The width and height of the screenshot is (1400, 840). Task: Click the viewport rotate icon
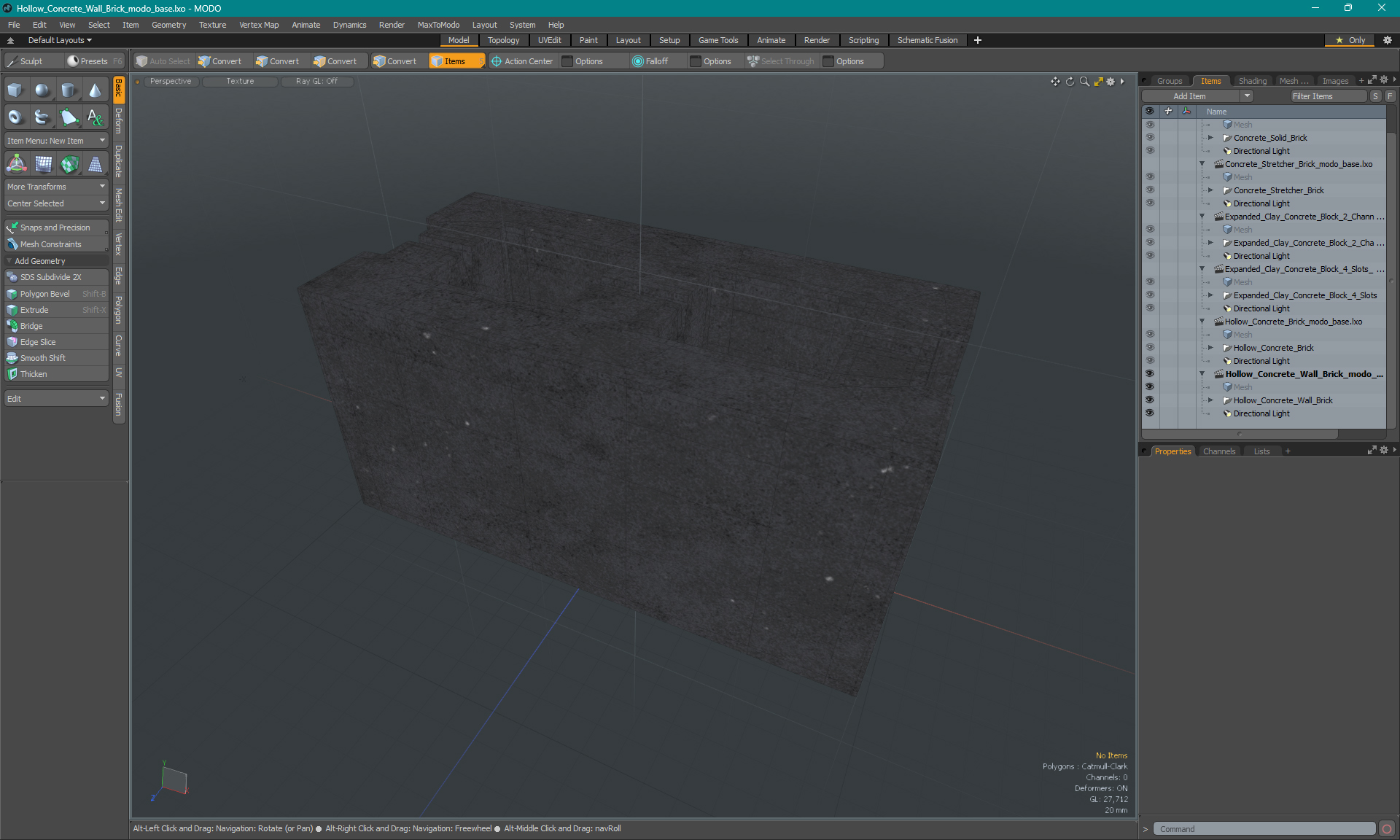[1070, 82]
